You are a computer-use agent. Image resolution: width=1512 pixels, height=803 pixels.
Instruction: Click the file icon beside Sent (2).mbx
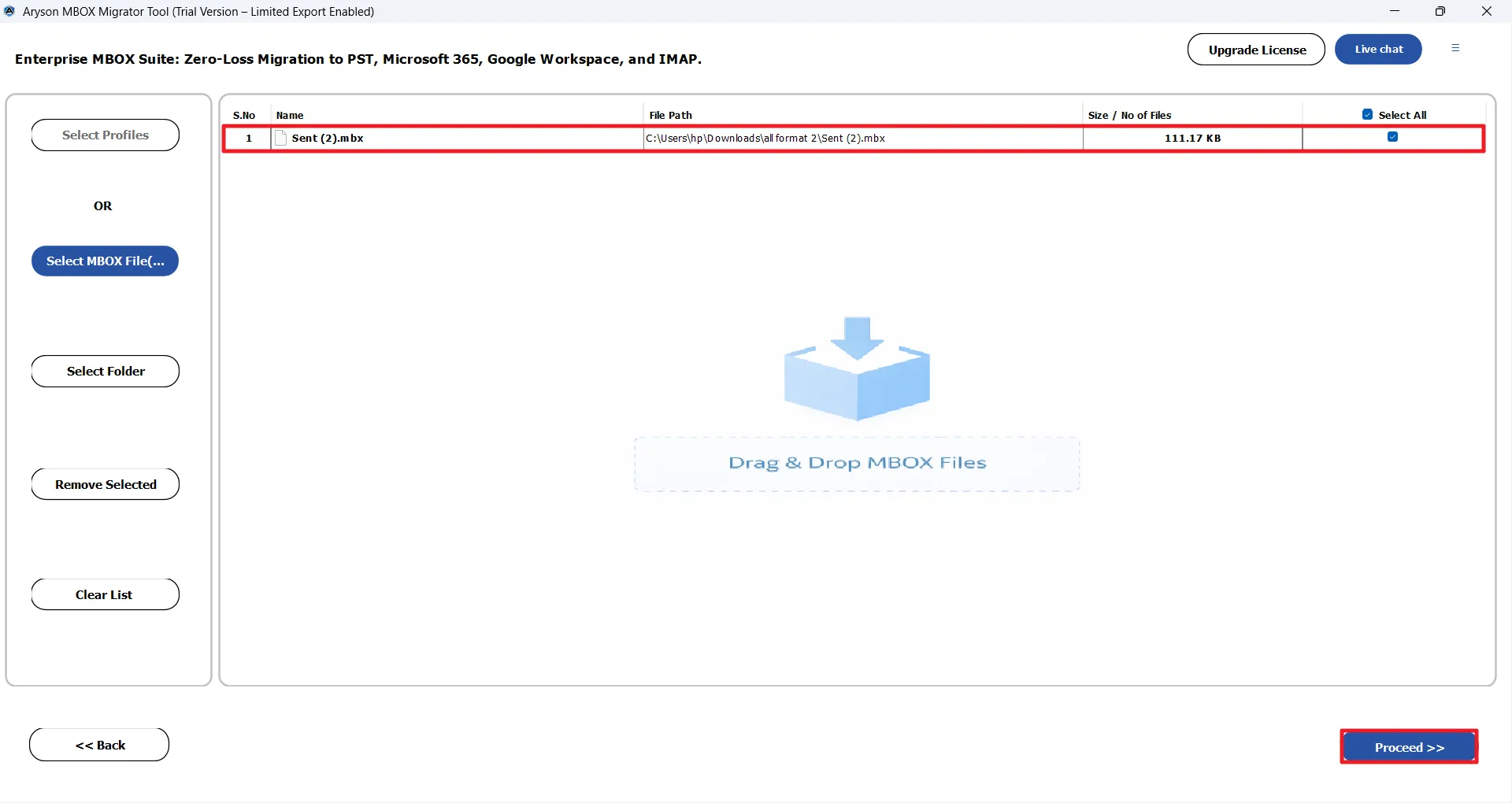(x=280, y=138)
